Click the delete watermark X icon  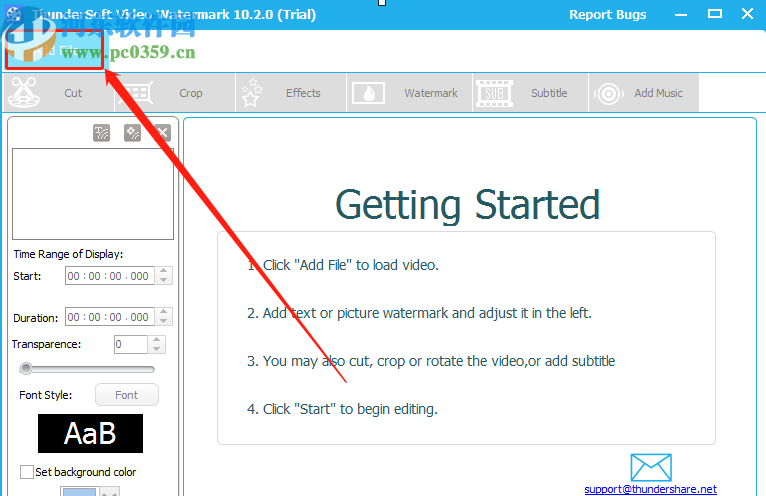click(163, 133)
